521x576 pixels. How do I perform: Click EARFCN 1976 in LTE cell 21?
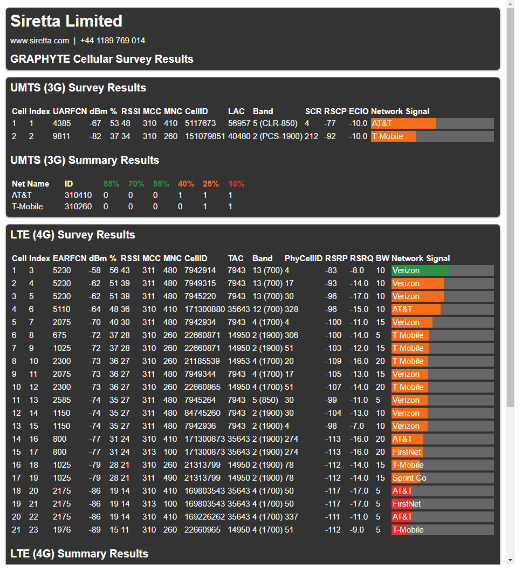pyautogui.click(x=62, y=530)
